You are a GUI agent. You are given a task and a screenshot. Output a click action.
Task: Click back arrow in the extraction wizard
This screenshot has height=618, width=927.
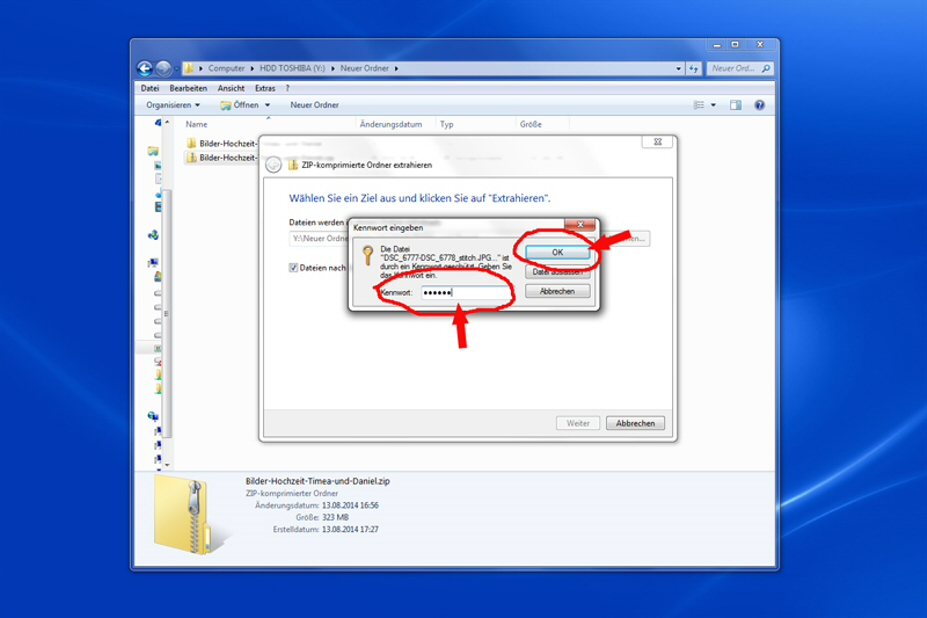click(273, 165)
